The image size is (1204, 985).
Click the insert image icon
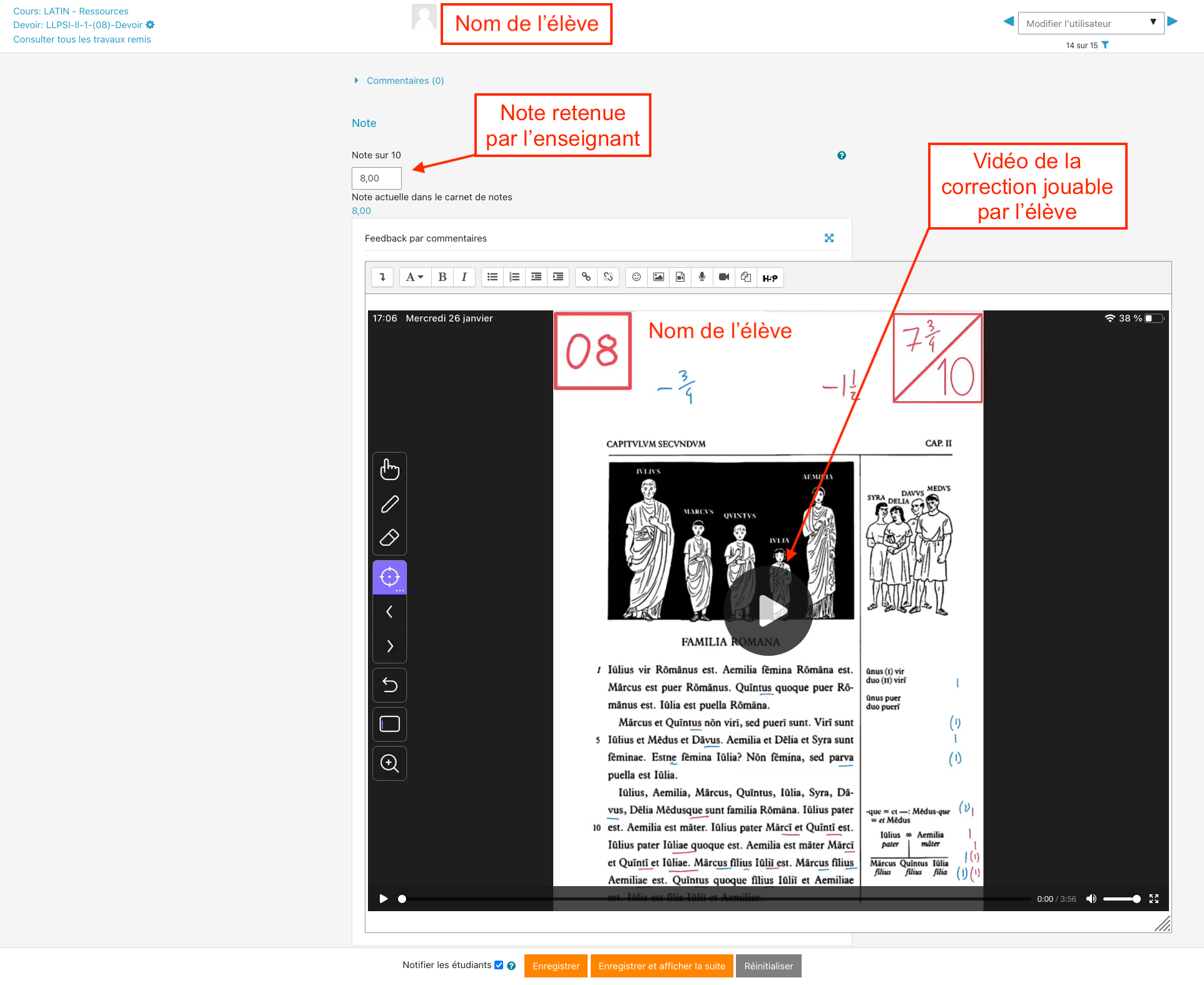(658, 277)
